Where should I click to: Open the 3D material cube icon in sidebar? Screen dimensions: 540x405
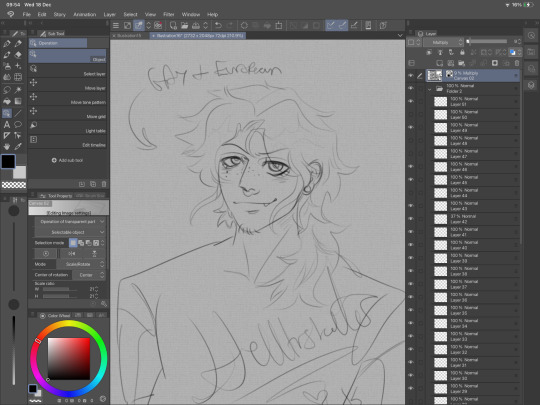pos(531,85)
